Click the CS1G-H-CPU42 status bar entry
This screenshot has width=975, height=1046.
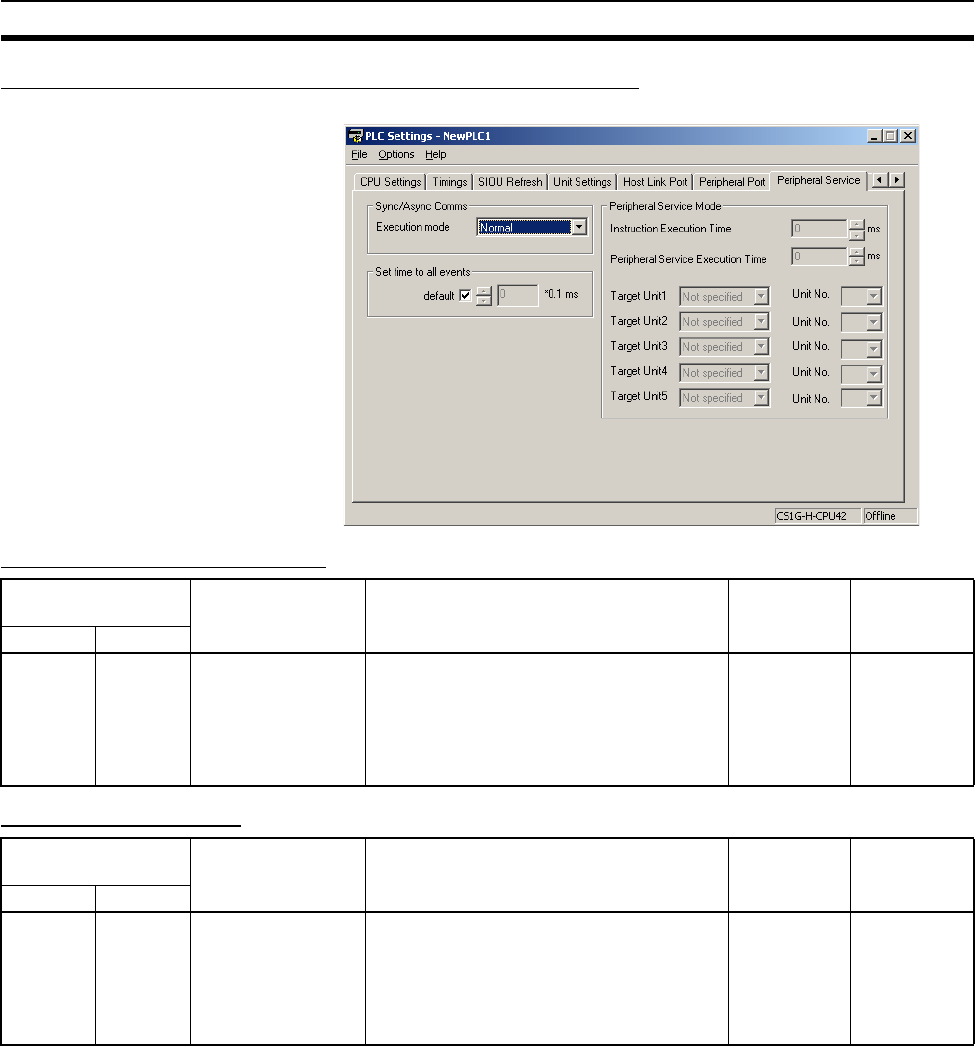pos(817,516)
